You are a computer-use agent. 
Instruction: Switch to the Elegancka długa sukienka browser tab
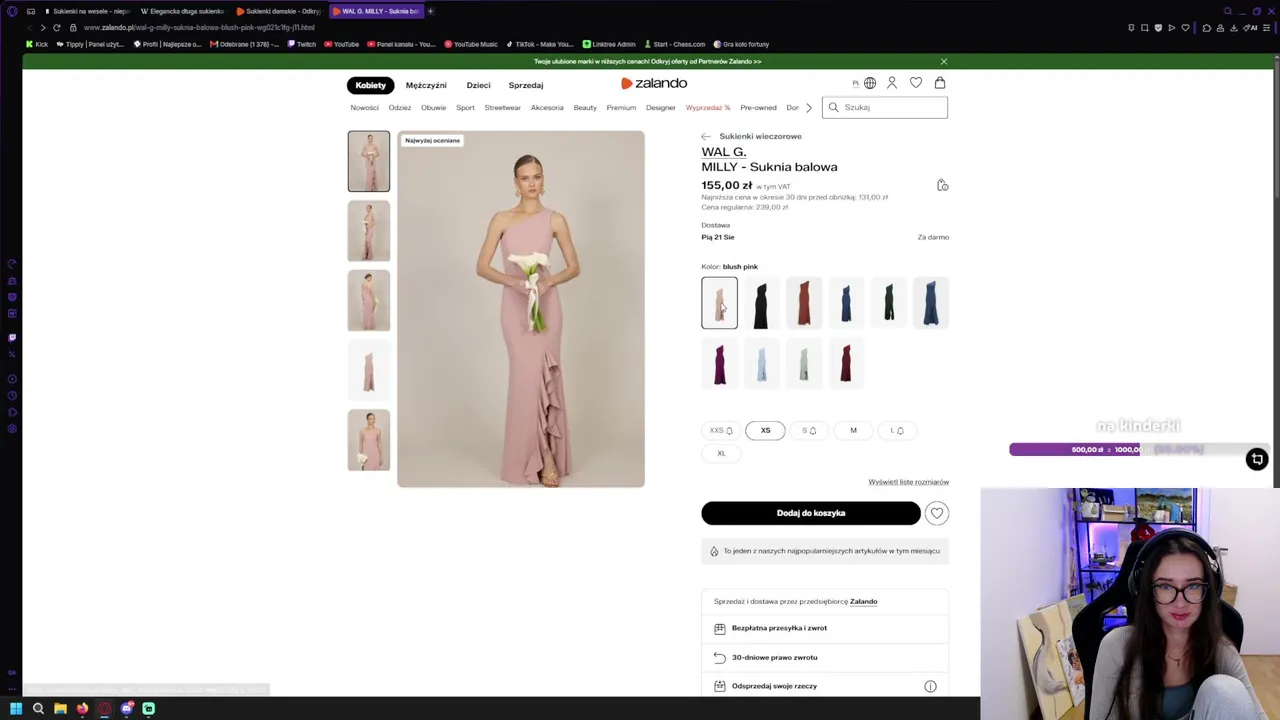[x=182, y=11]
